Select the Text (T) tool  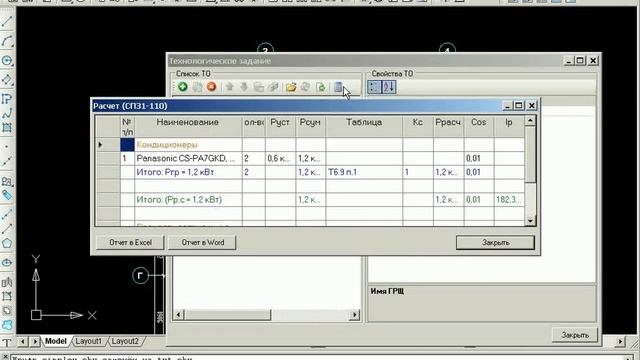(x=7, y=343)
